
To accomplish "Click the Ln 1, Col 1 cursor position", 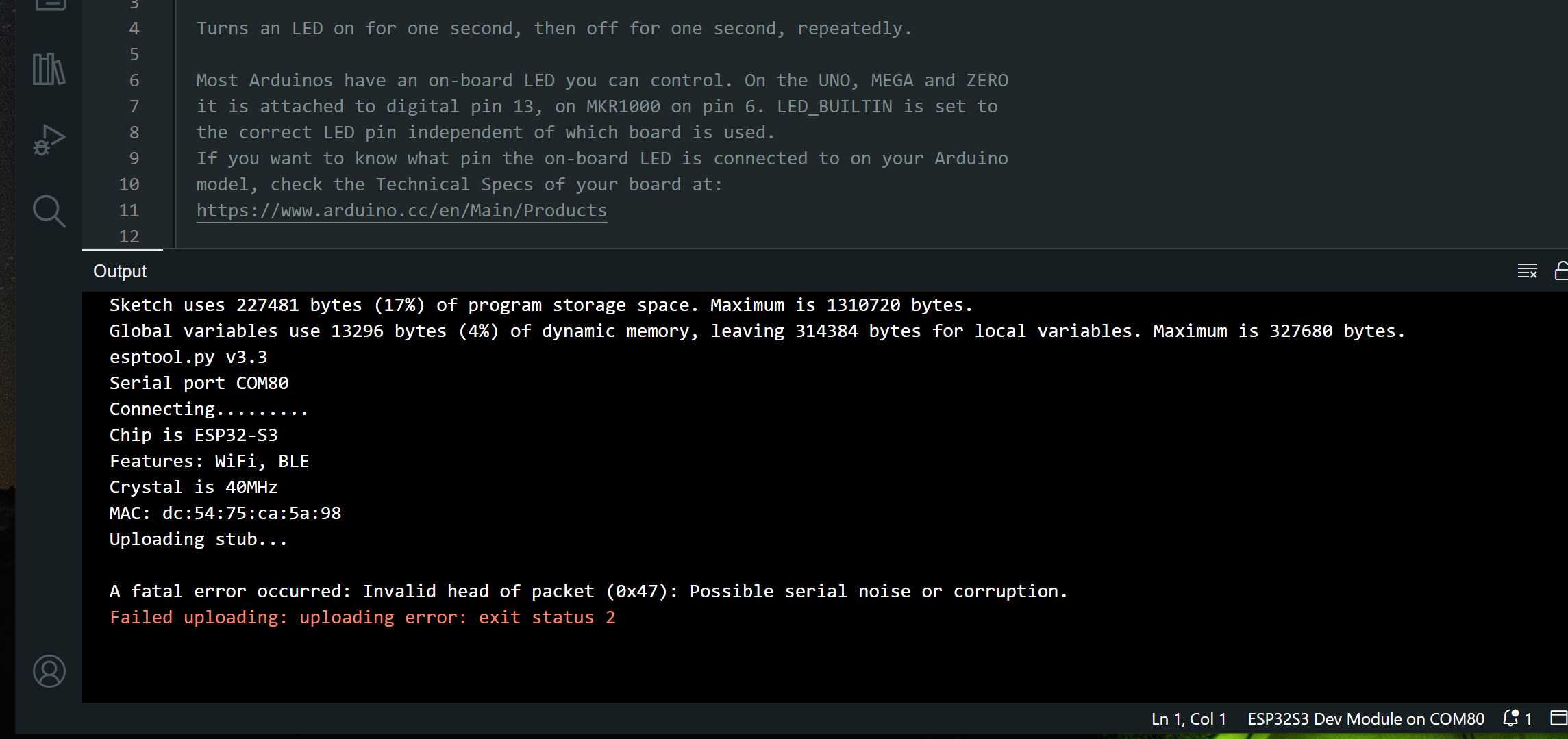I will (1189, 718).
